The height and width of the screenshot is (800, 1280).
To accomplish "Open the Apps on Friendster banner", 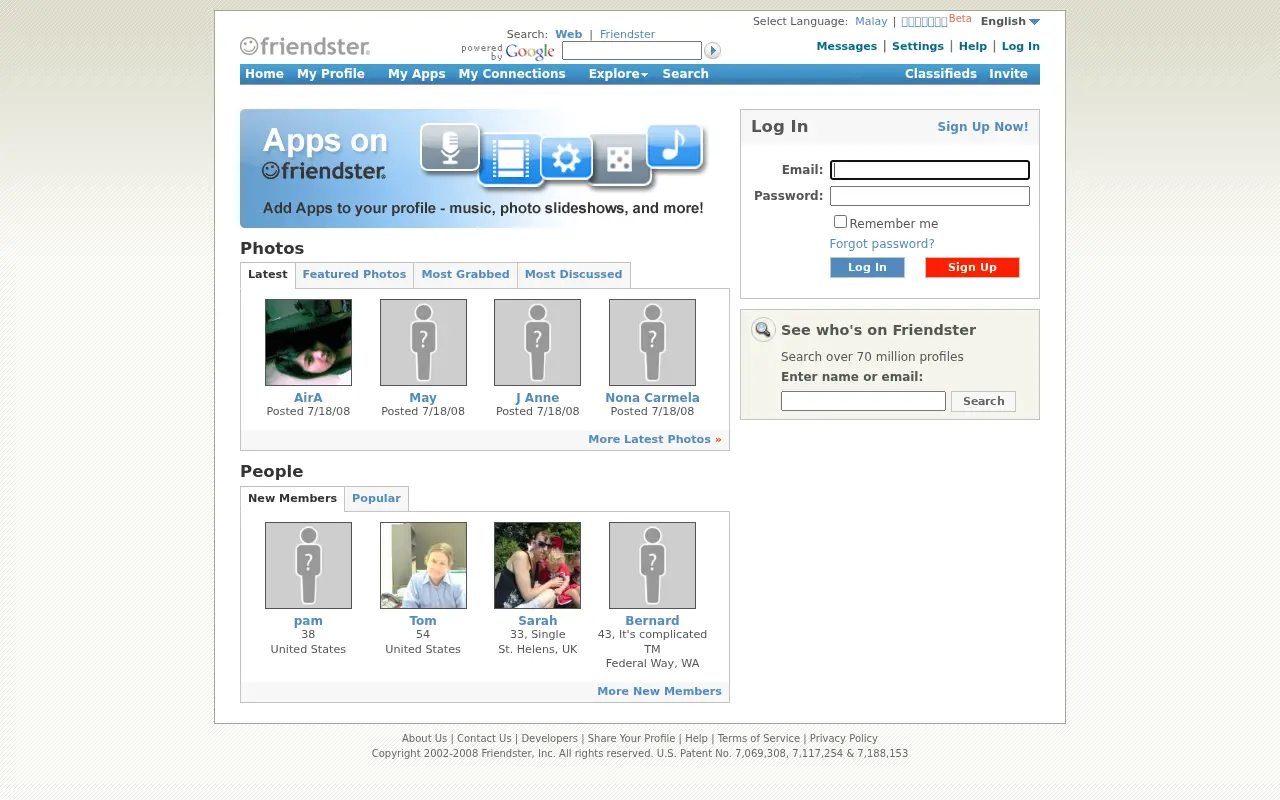I will 475,168.
